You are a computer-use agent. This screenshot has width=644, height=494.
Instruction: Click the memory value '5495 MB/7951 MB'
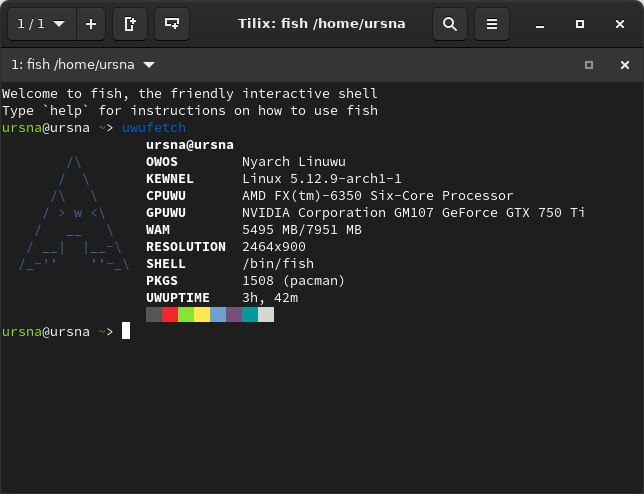(x=302, y=230)
